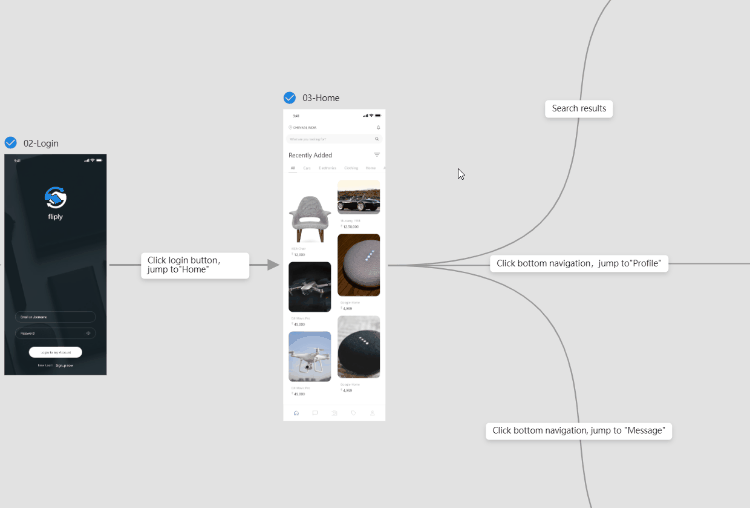Select the jump to "Profile" flow label
The image size is (750, 508).
tap(580, 264)
